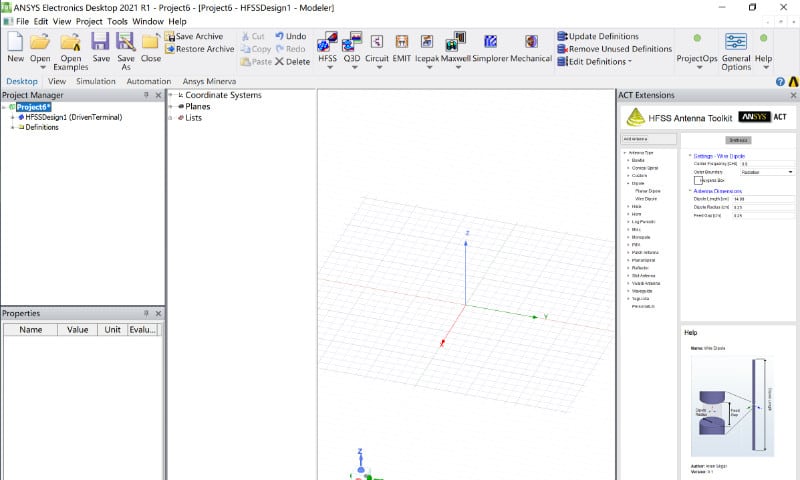The width and height of the screenshot is (800, 480).
Task: Open Examples folder icon
Action: point(70,42)
